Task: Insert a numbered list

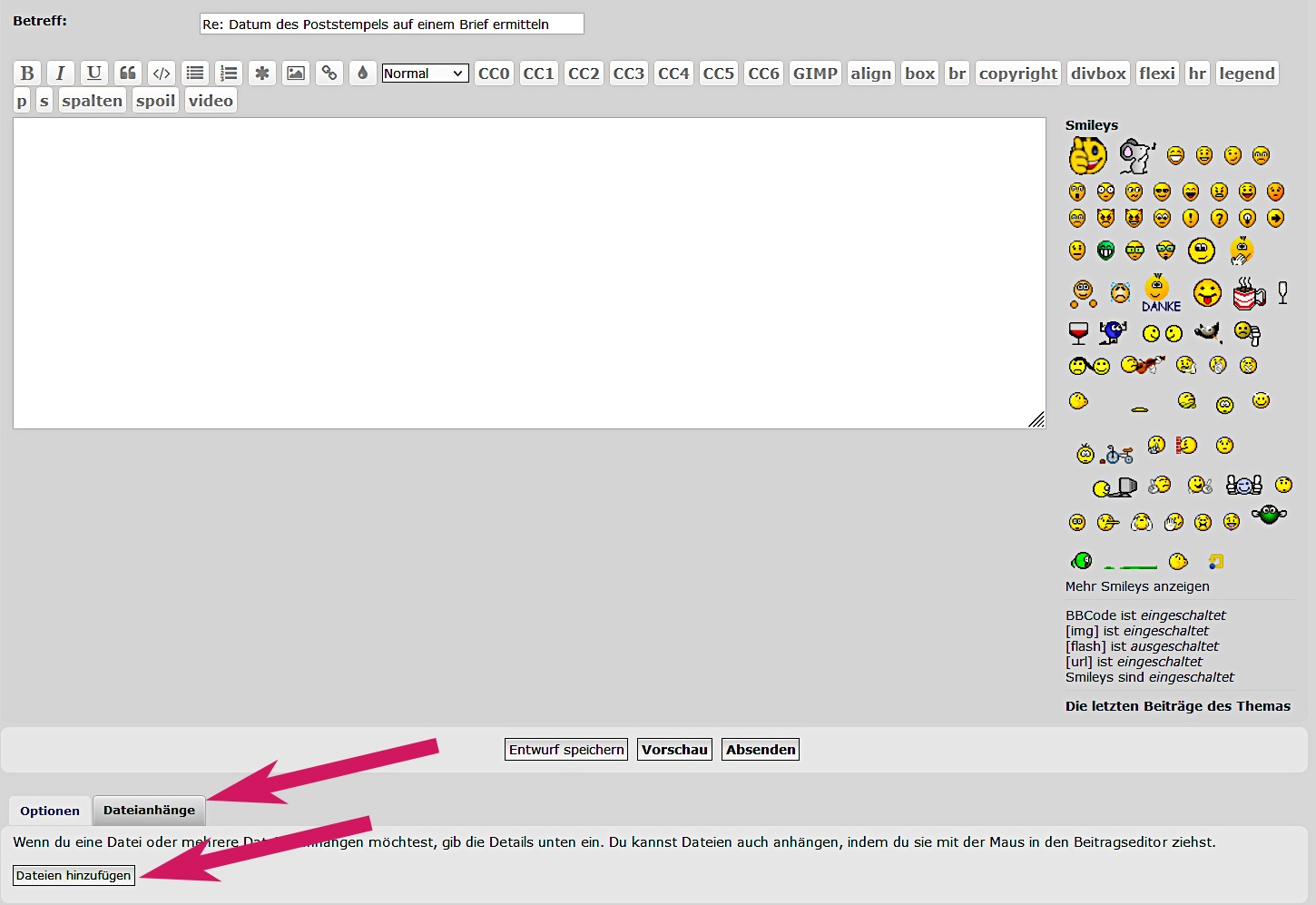Action: [x=229, y=74]
